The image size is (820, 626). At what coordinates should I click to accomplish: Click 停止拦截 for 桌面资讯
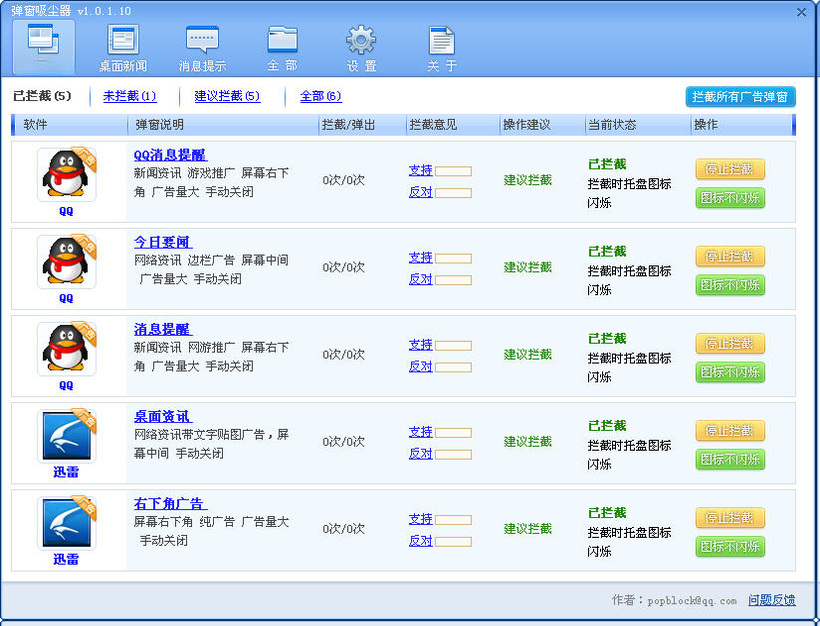[730, 431]
